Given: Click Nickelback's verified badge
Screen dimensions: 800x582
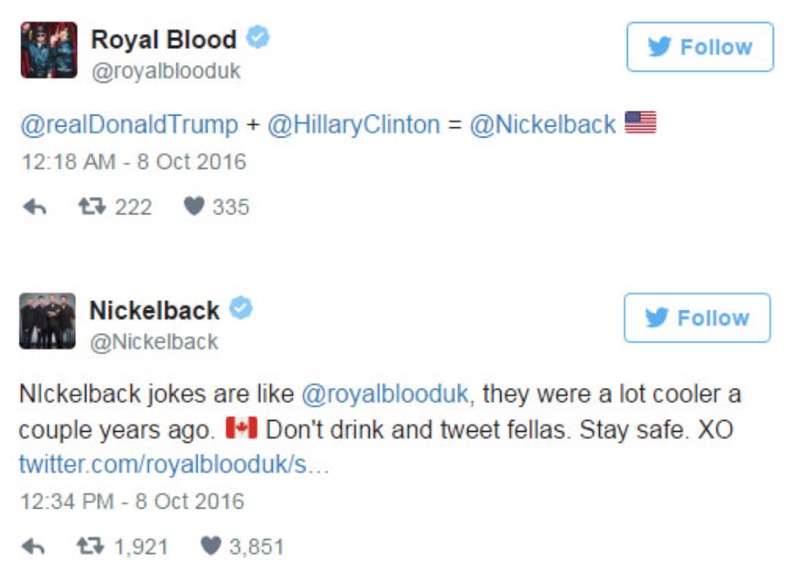Looking at the screenshot, I should pos(241,310).
